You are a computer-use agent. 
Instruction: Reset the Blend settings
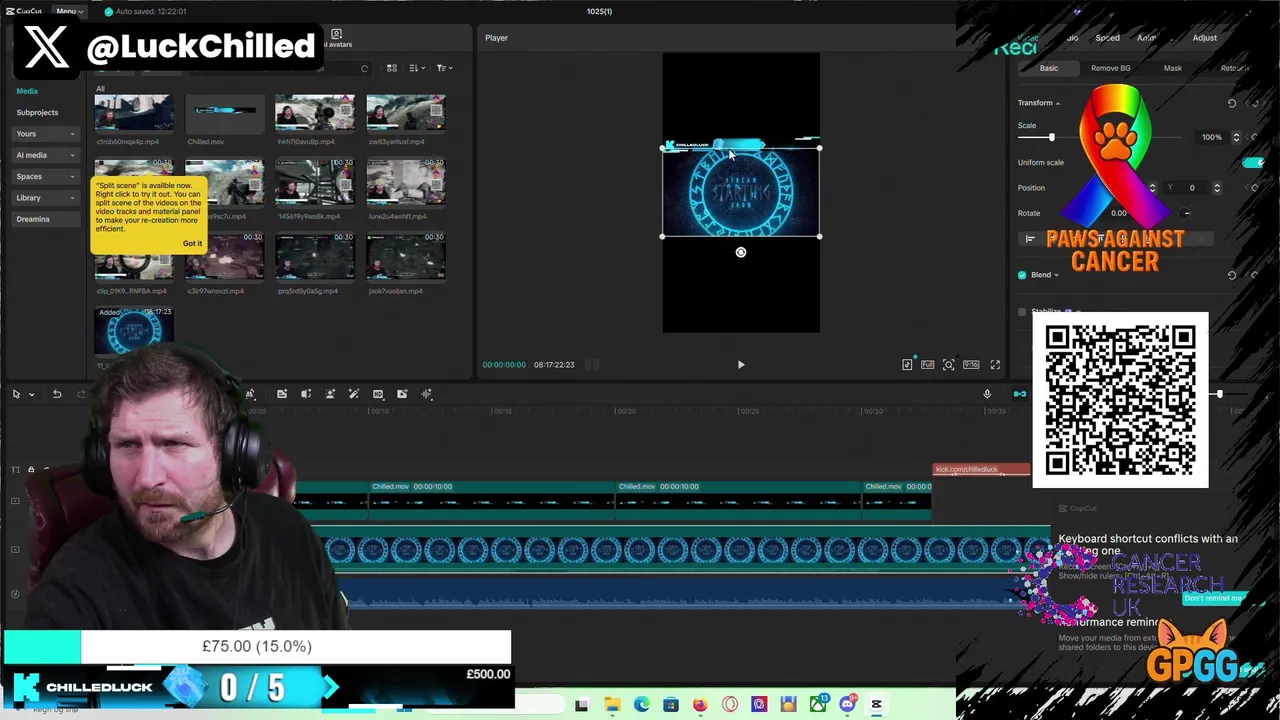pyautogui.click(x=1232, y=275)
